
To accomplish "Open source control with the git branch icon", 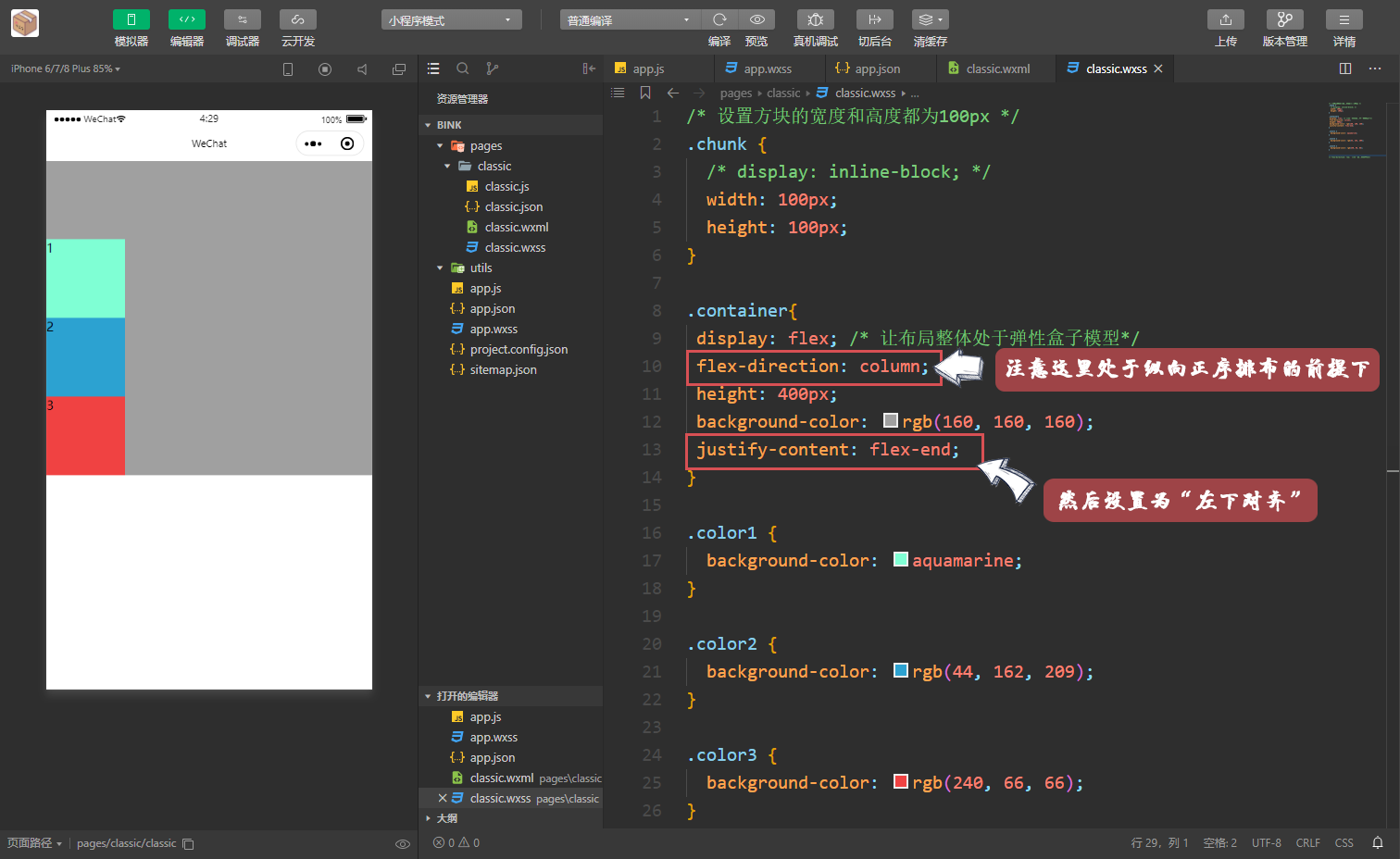I will [x=492, y=68].
